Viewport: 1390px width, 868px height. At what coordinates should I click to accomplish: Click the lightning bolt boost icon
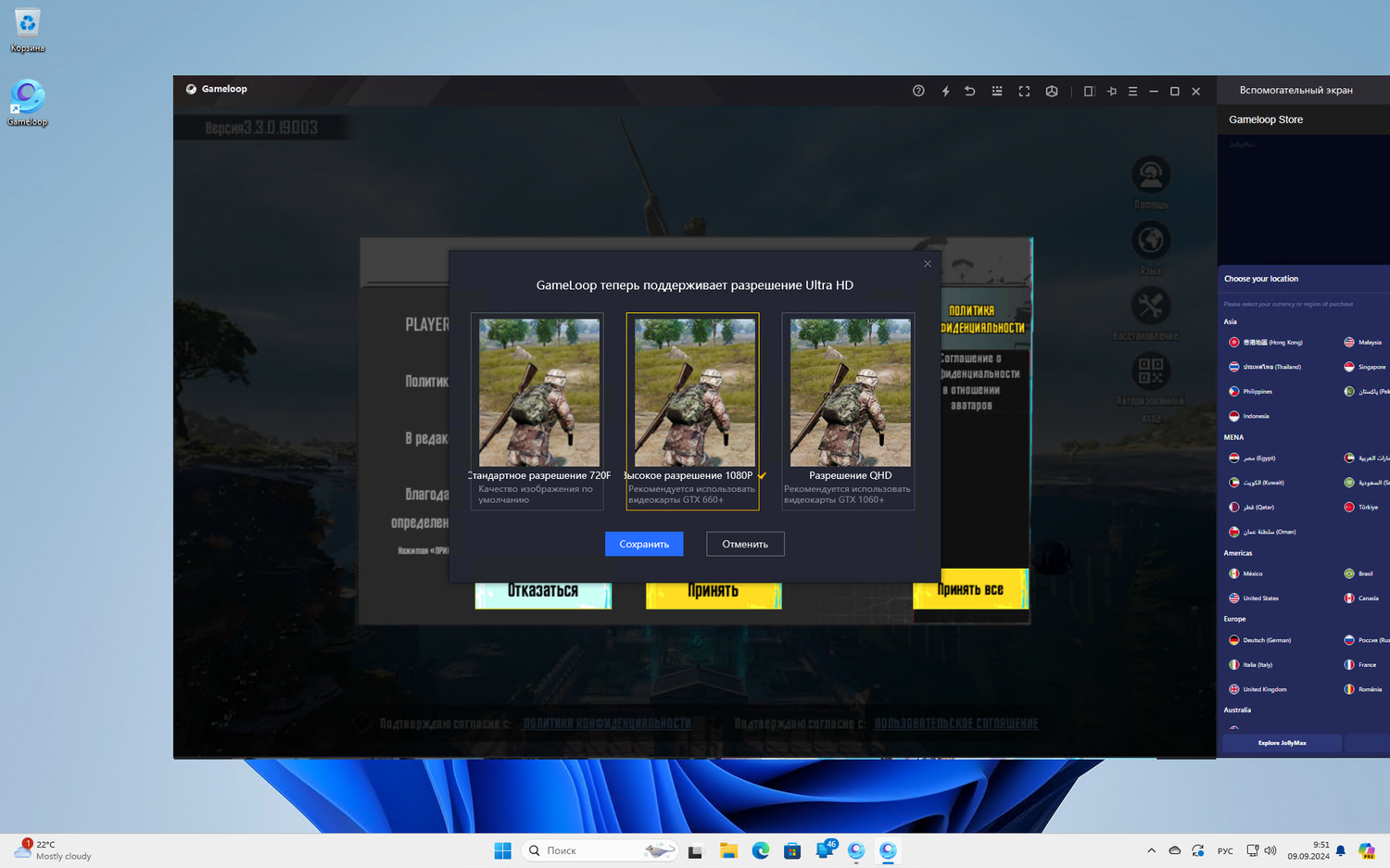945,91
